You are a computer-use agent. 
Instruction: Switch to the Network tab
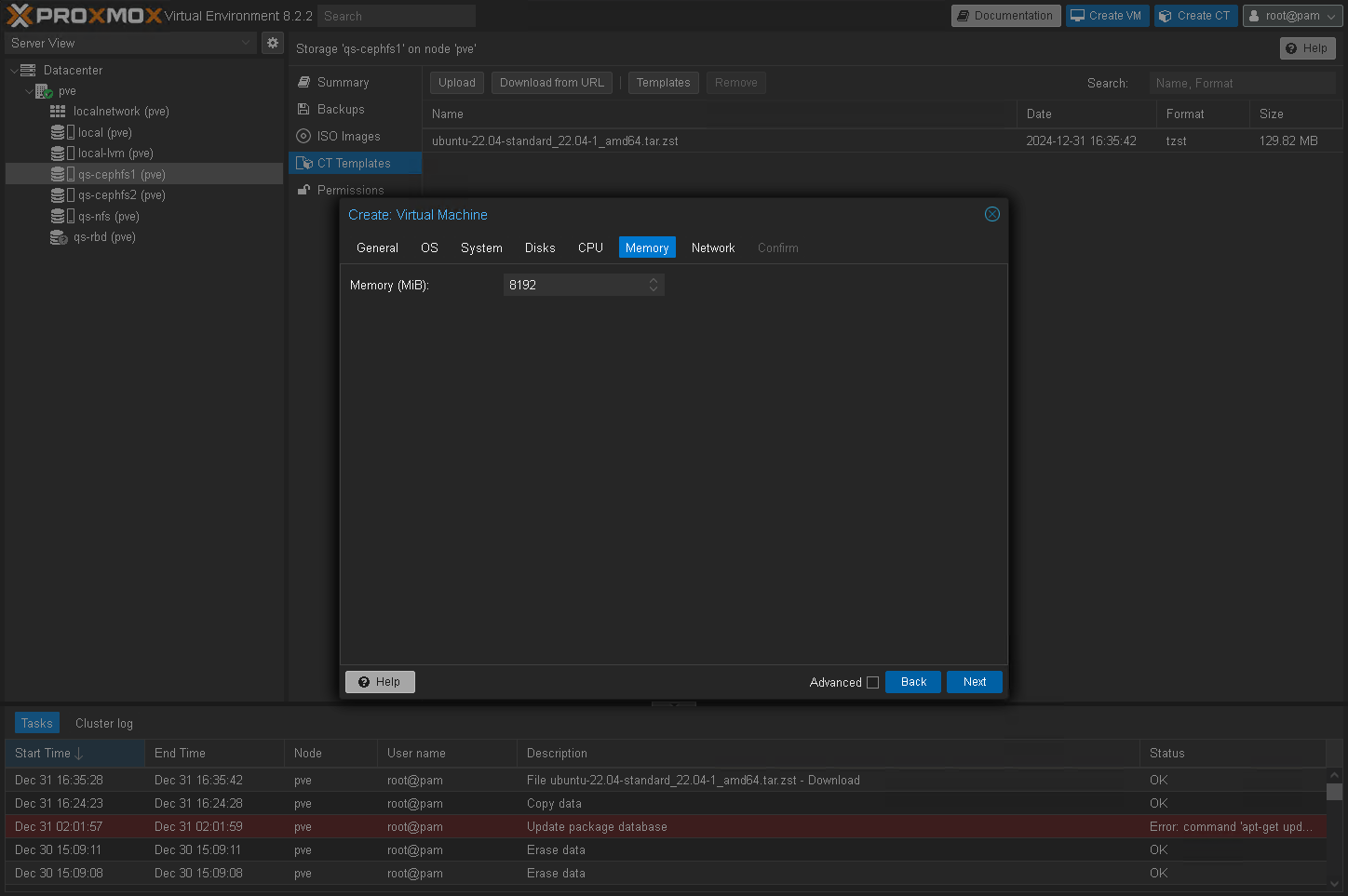tap(712, 247)
